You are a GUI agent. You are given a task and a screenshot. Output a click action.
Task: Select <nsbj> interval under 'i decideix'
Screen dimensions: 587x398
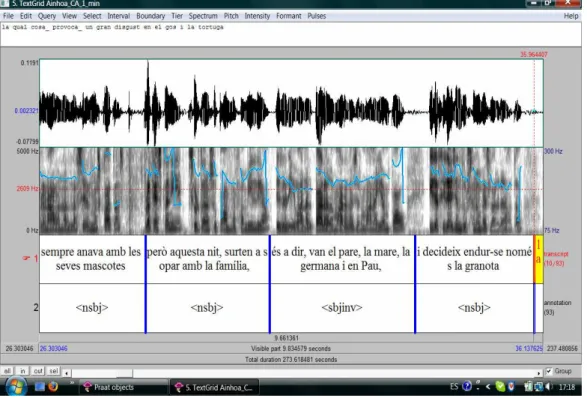click(x=474, y=308)
